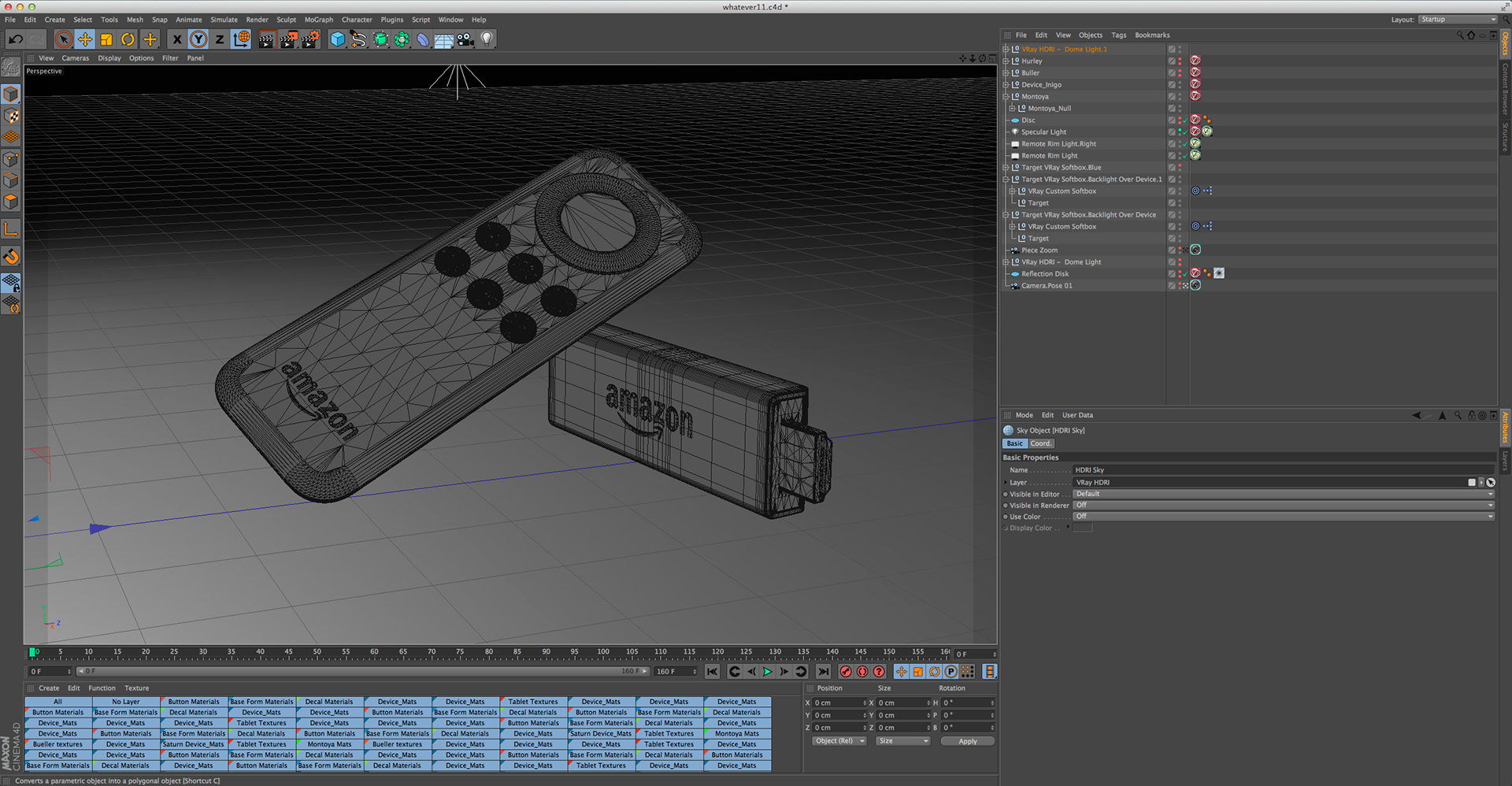The image size is (1512, 786).
Task: Add a Cube primitive object
Action: point(338,39)
